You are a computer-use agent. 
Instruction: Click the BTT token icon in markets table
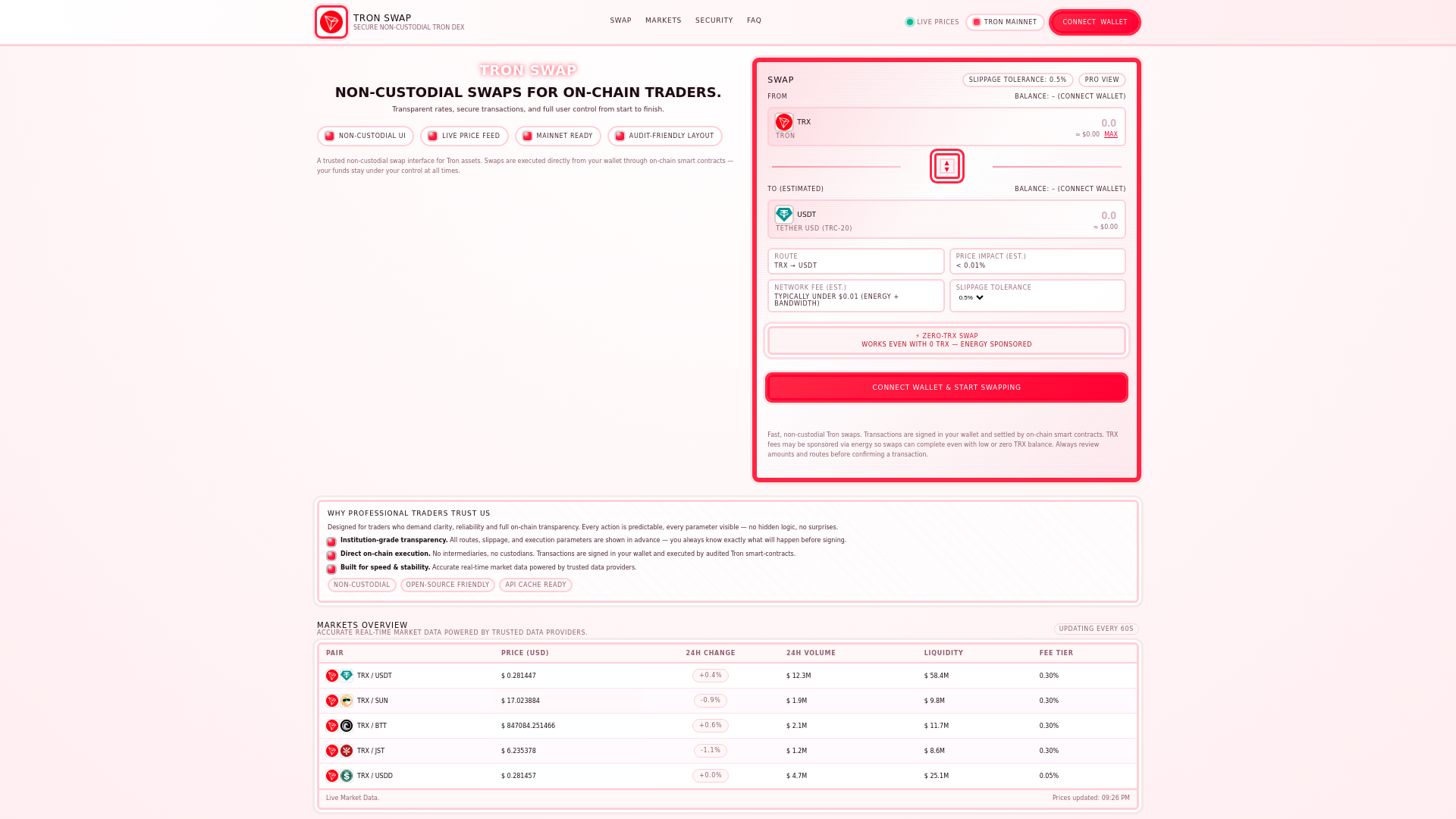tap(347, 726)
